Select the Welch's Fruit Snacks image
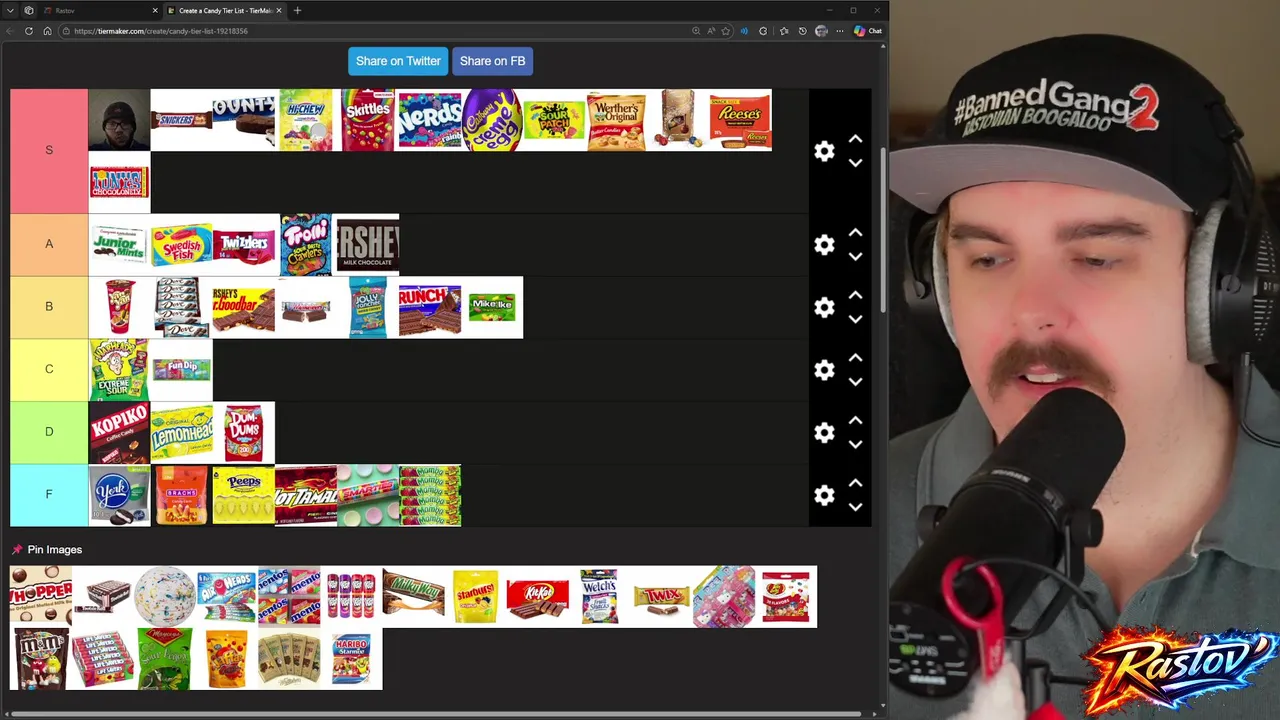 [599, 597]
